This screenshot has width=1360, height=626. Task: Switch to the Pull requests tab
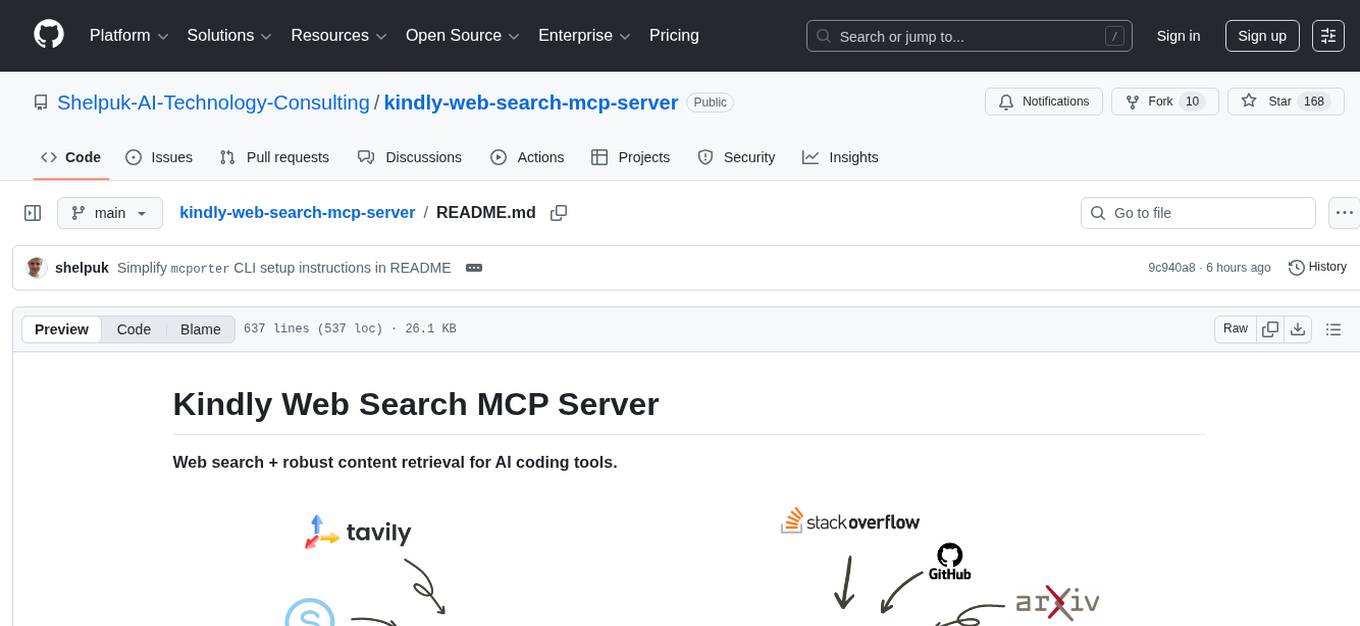(274, 157)
